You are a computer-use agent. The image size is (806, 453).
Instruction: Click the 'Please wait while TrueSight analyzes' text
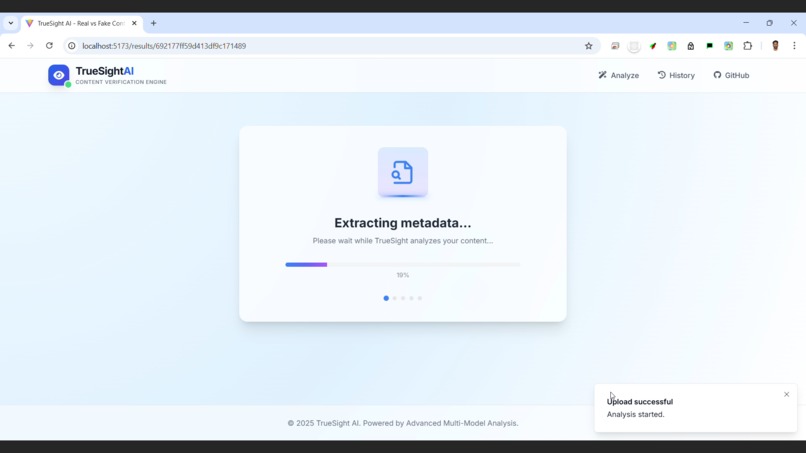pyautogui.click(x=402, y=241)
